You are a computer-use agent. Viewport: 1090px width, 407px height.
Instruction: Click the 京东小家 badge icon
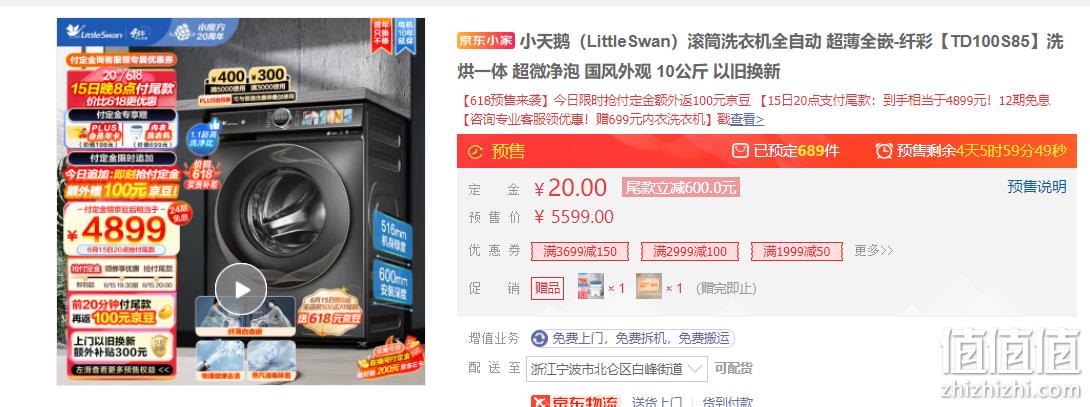485,40
